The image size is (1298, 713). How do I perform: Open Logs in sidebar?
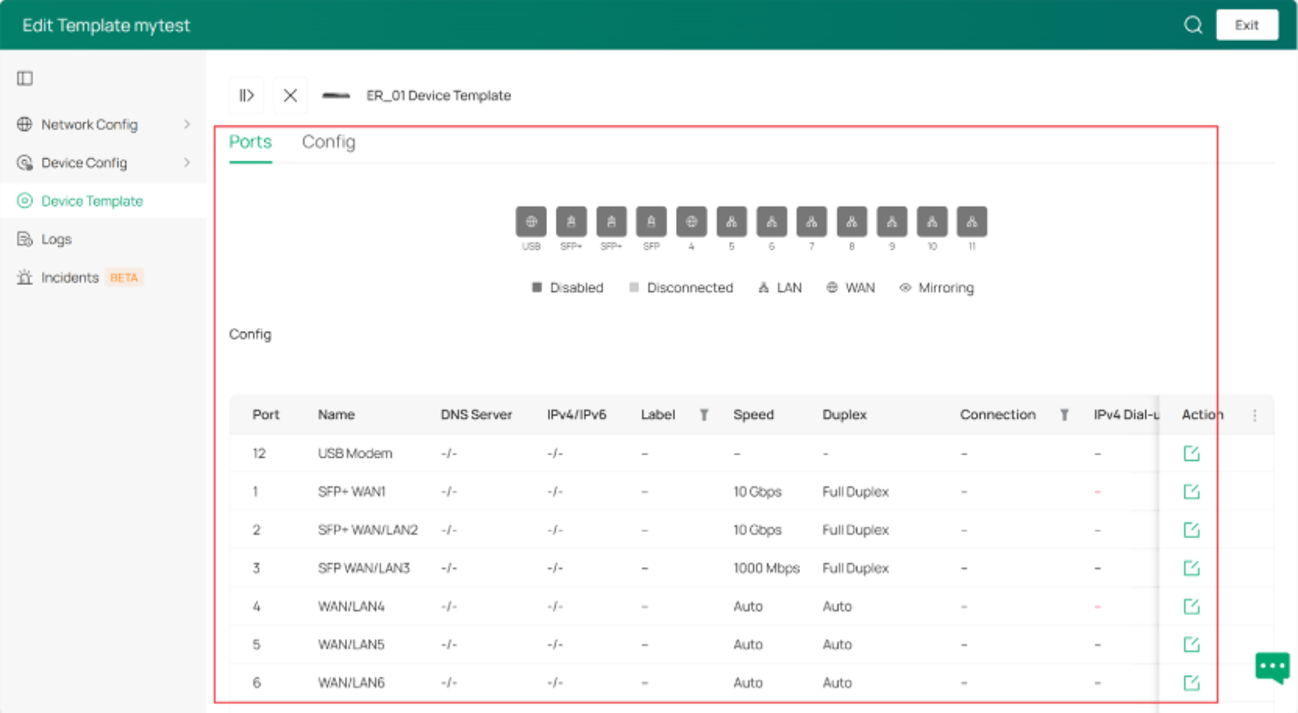tap(56, 239)
